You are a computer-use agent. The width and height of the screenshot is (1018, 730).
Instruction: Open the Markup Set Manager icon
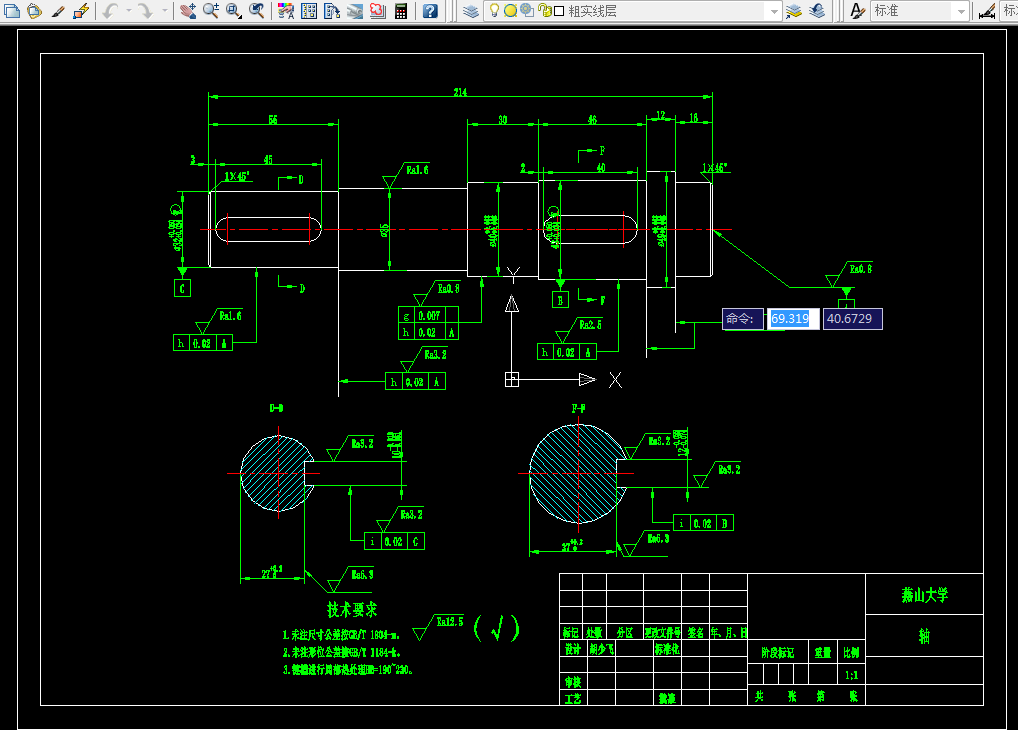[377, 10]
